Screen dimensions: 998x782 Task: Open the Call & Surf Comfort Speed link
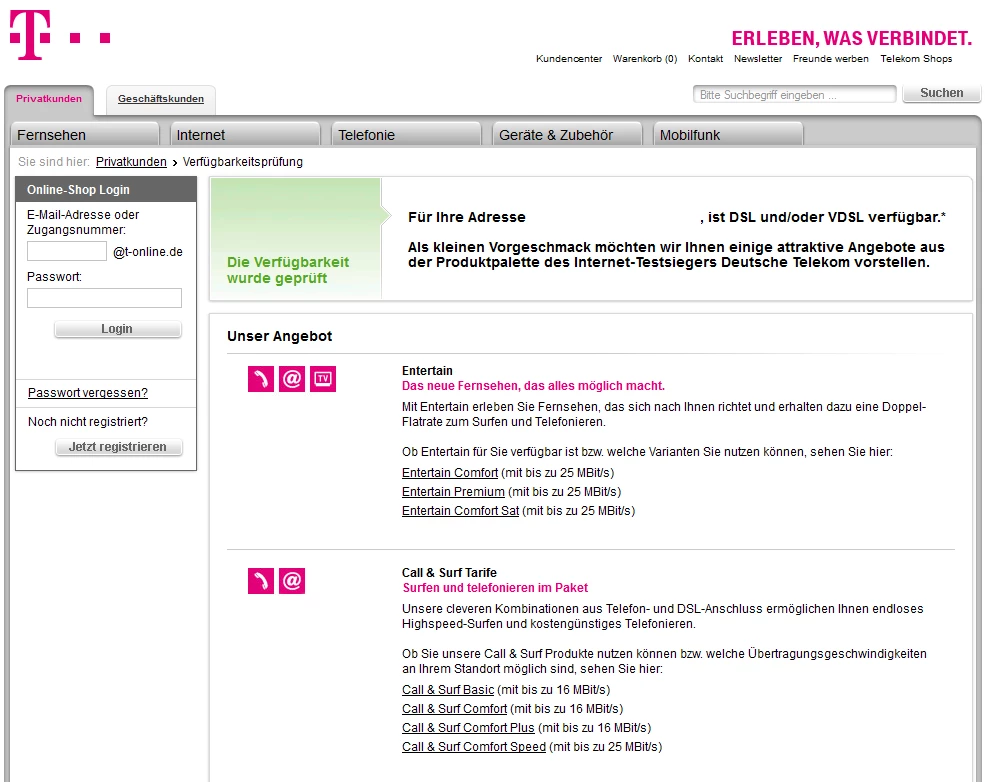pos(474,747)
